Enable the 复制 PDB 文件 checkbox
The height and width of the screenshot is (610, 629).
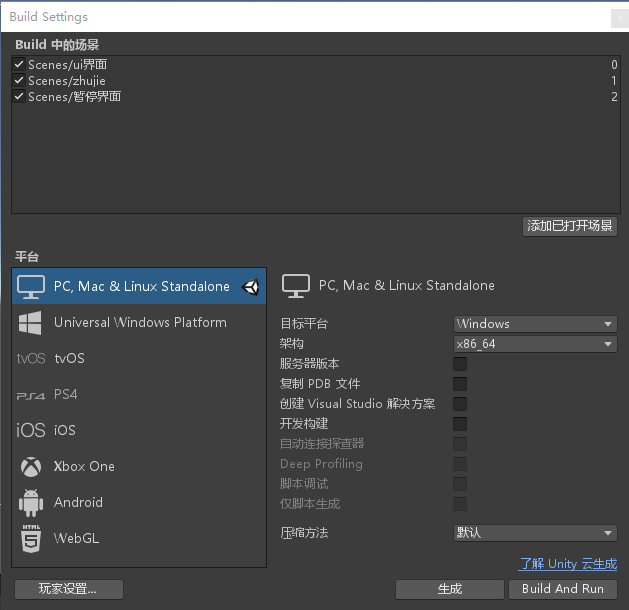click(460, 384)
